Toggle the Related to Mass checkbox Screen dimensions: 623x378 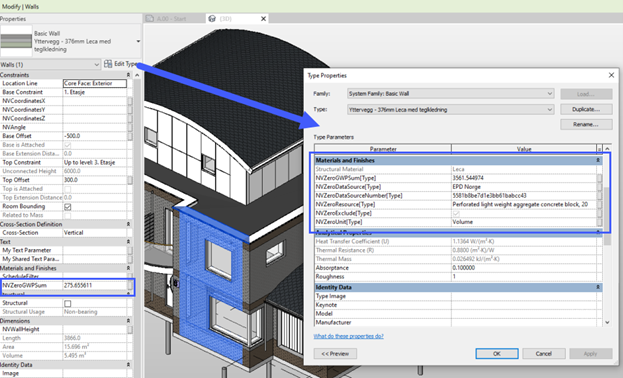pos(68,215)
